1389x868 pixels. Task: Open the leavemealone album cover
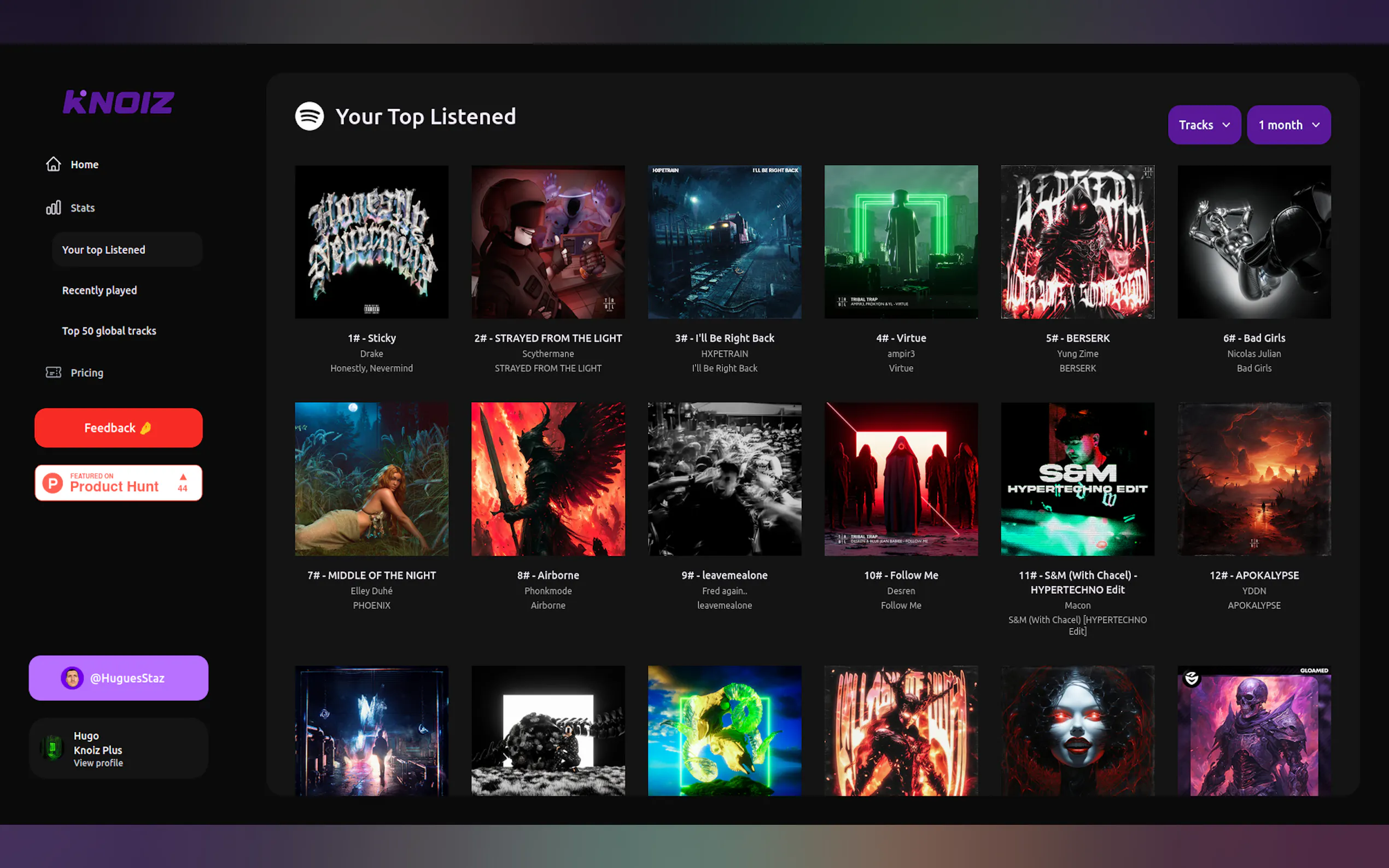[x=725, y=479]
